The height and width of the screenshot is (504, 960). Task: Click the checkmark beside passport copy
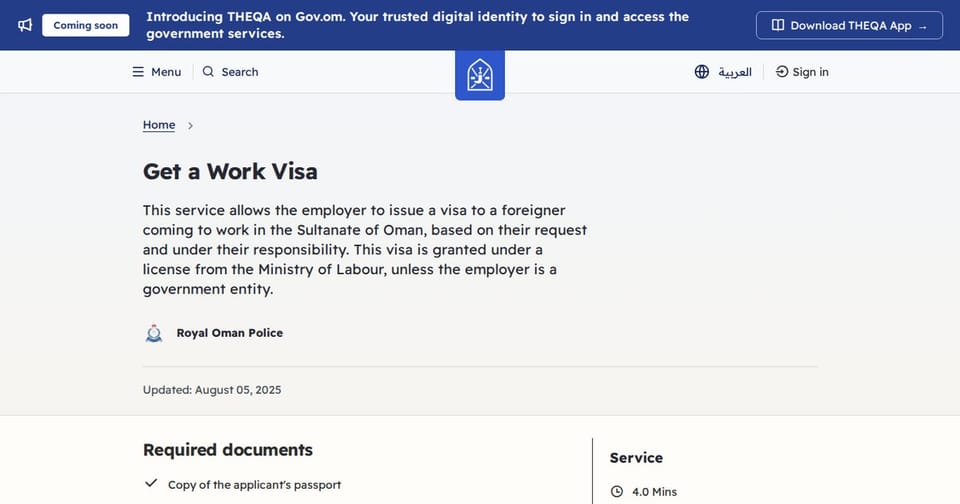pyautogui.click(x=151, y=483)
